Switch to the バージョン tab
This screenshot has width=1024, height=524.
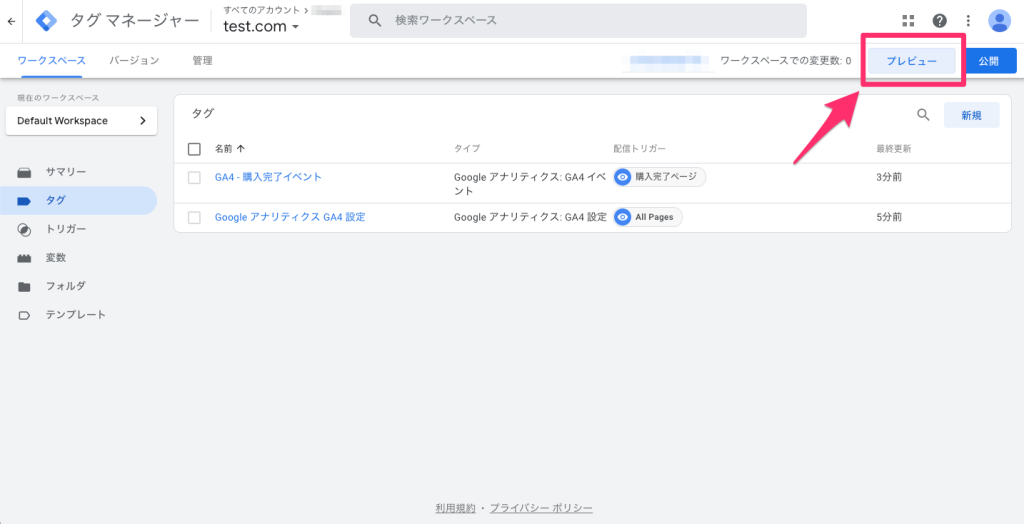click(134, 61)
